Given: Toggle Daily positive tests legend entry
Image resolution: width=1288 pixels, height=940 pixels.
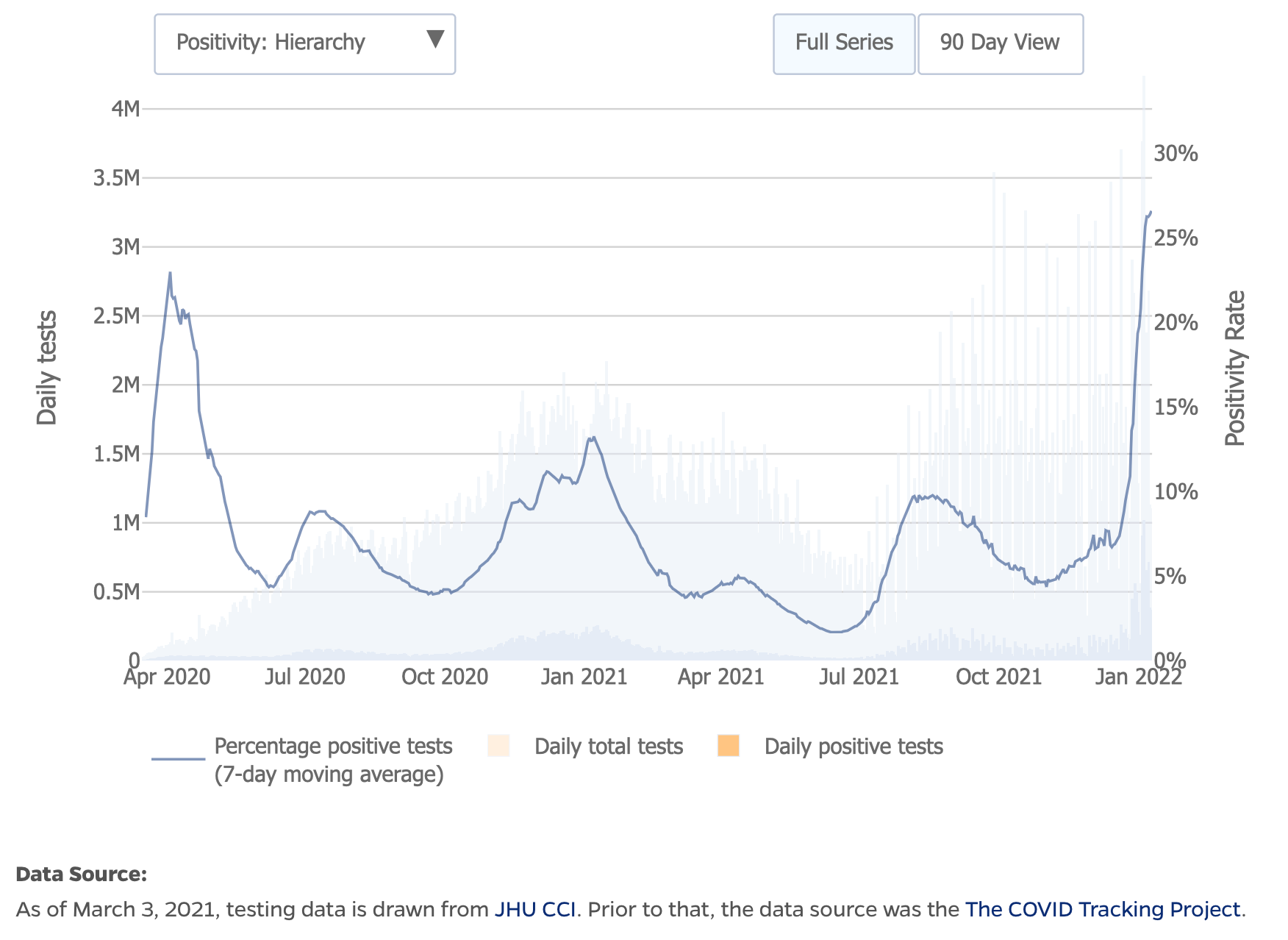Looking at the screenshot, I should [854, 747].
